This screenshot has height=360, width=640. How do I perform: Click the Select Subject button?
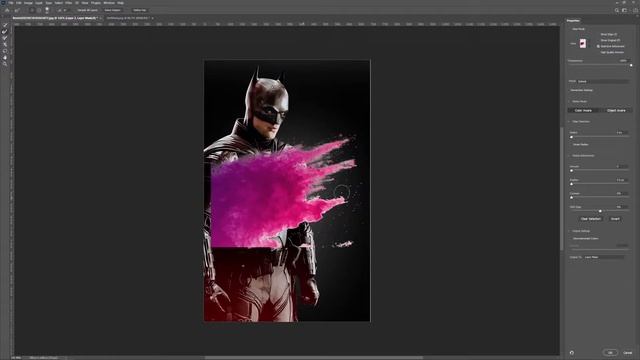(112, 10)
